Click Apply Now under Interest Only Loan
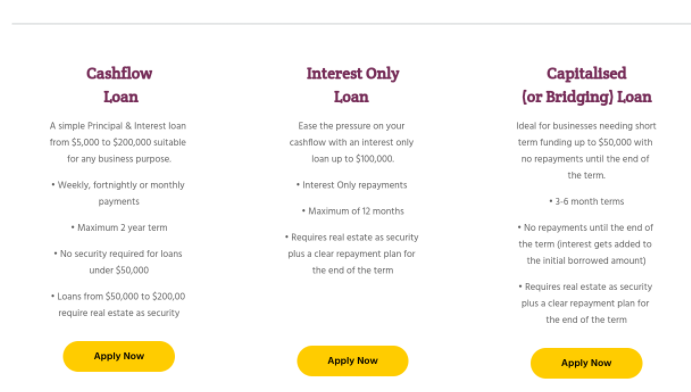 coord(353,361)
